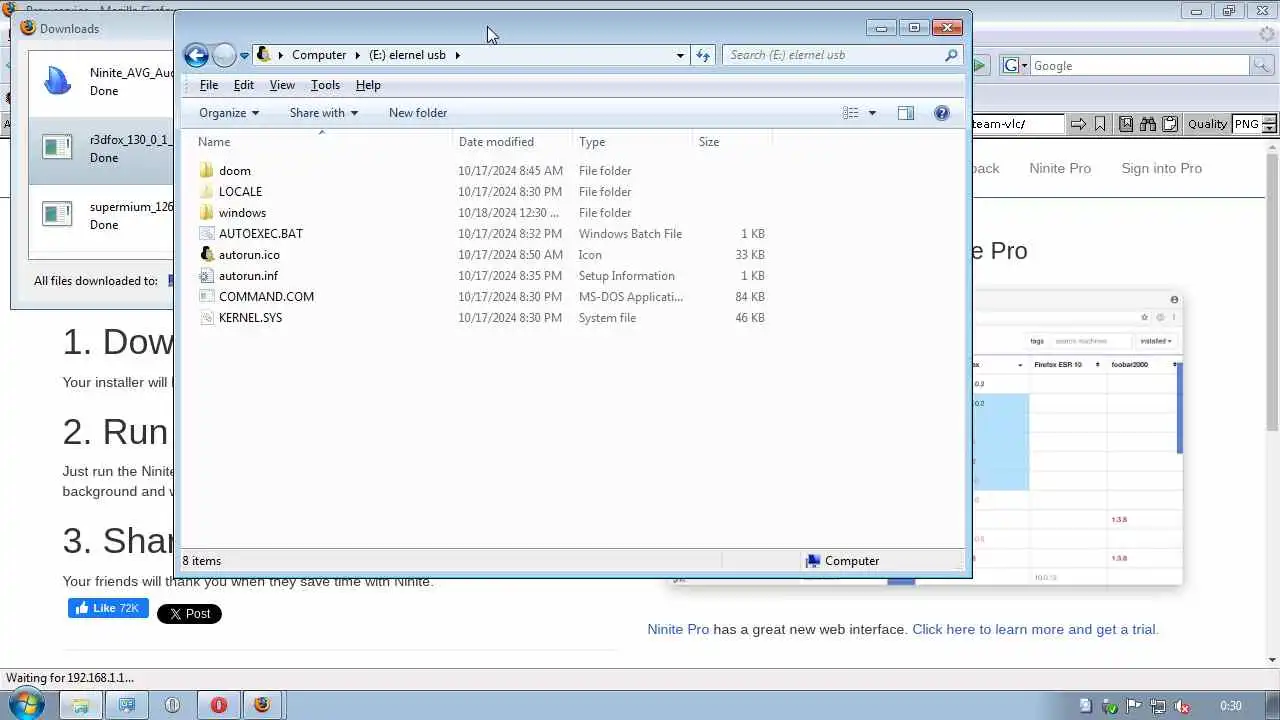1280x720 pixels.
Task: Select AUTOEXEC.BAT file
Action: (260, 234)
